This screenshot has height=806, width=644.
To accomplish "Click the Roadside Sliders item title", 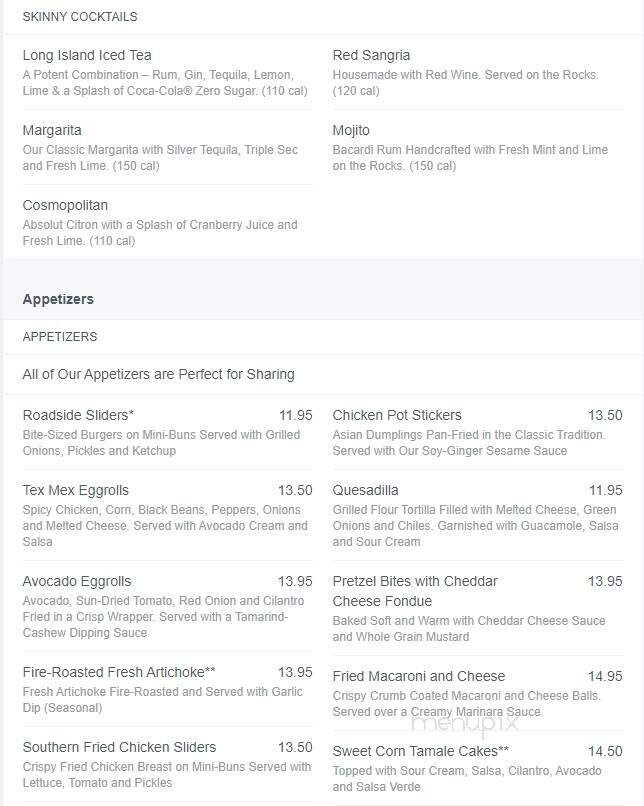I will click(78, 415).
